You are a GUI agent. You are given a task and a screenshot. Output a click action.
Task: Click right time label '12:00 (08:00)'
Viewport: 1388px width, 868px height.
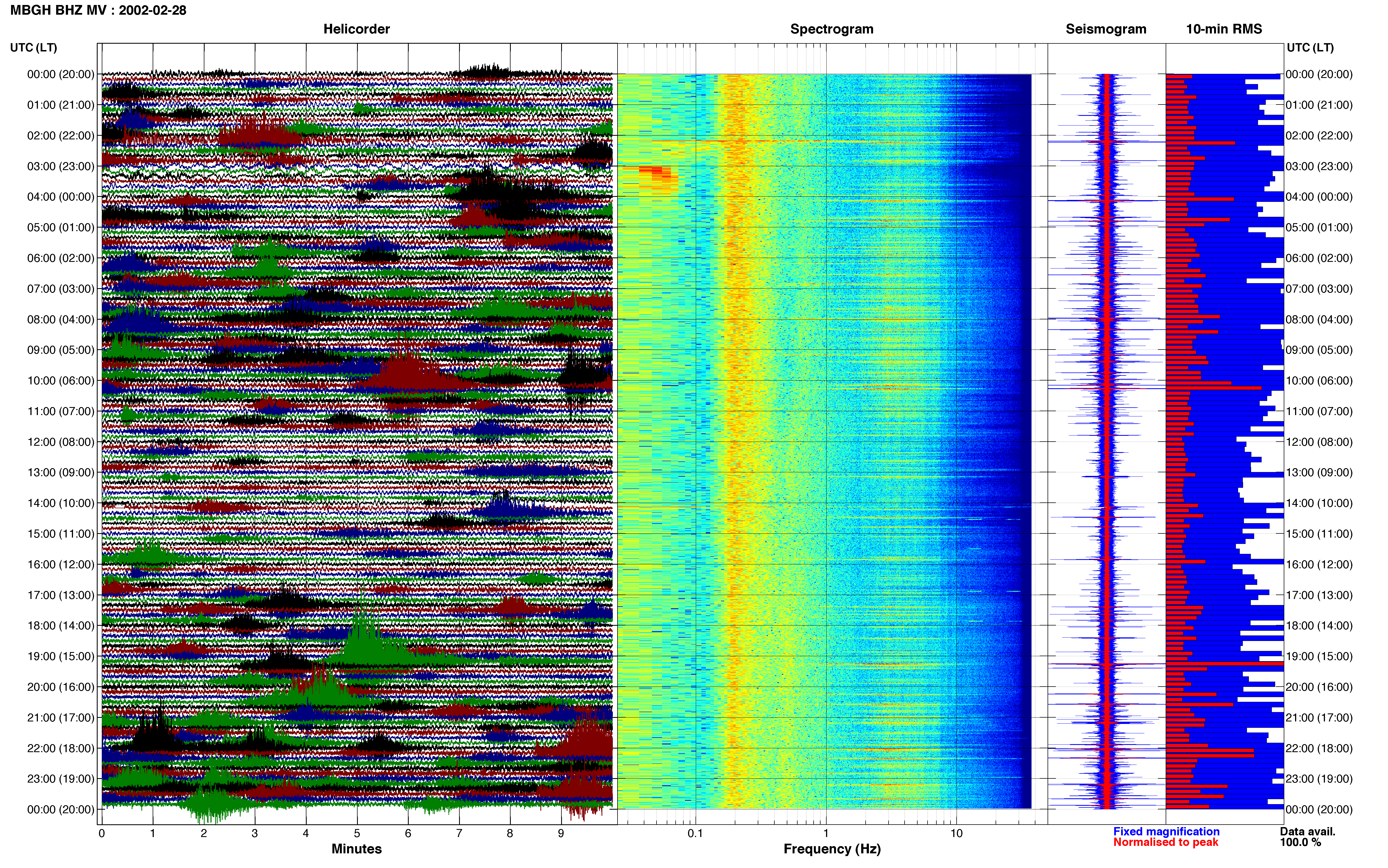point(1319,442)
